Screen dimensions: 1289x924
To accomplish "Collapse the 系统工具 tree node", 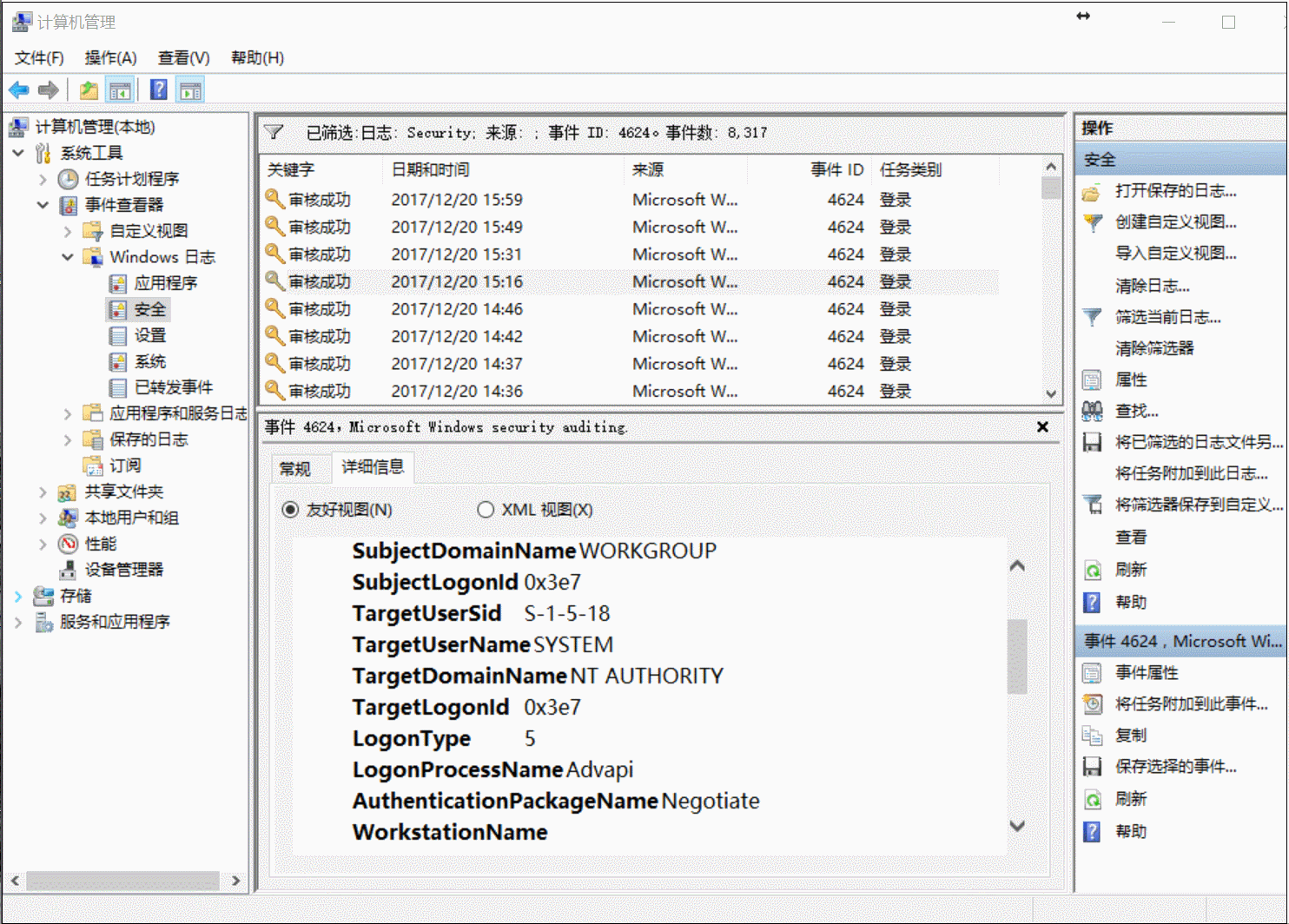I will click(18, 153).
